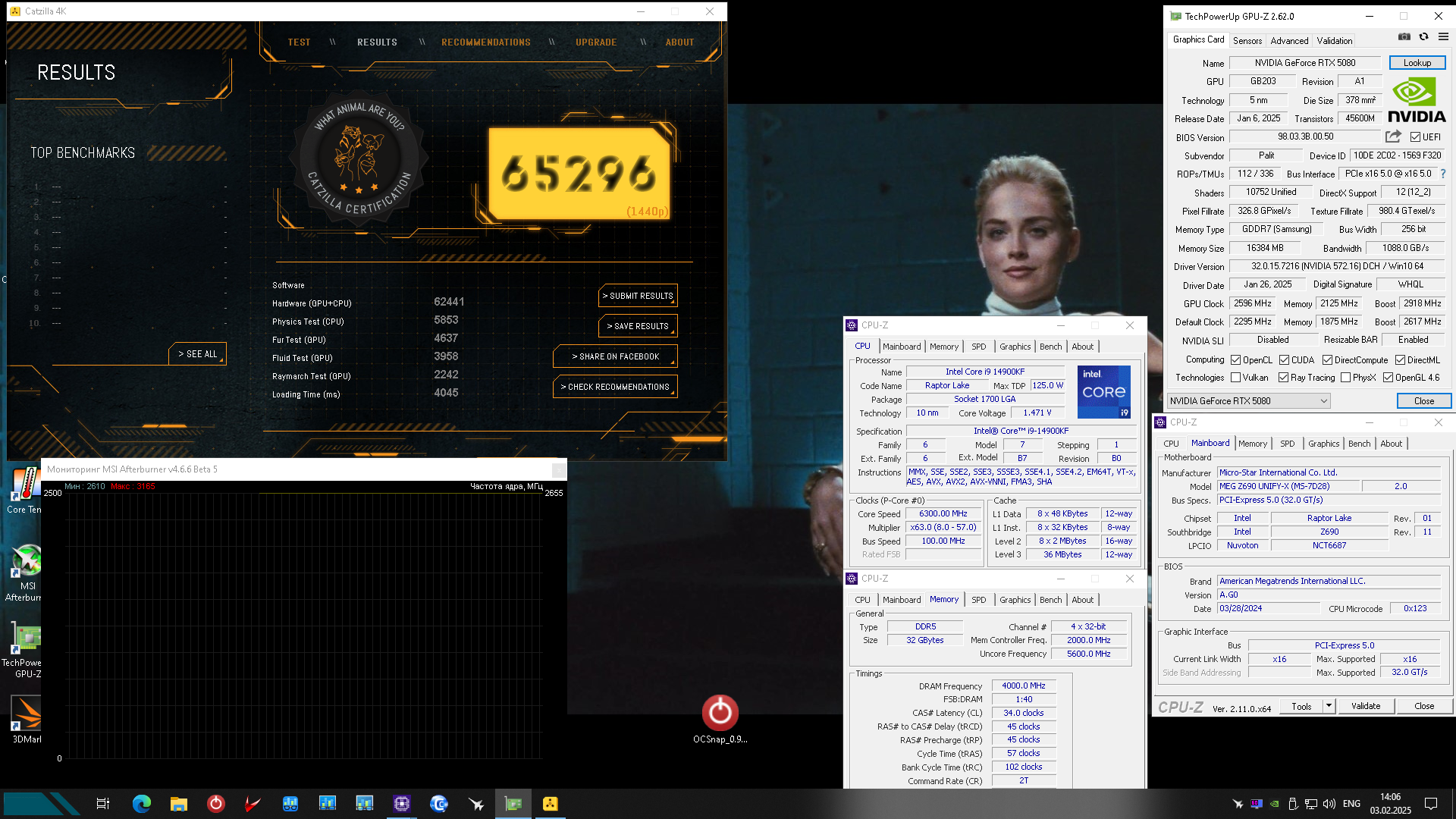This screenshot has height=819, width=1456.
Task: Click red power icon on taskbar
Action: click(x=215, y=804)
